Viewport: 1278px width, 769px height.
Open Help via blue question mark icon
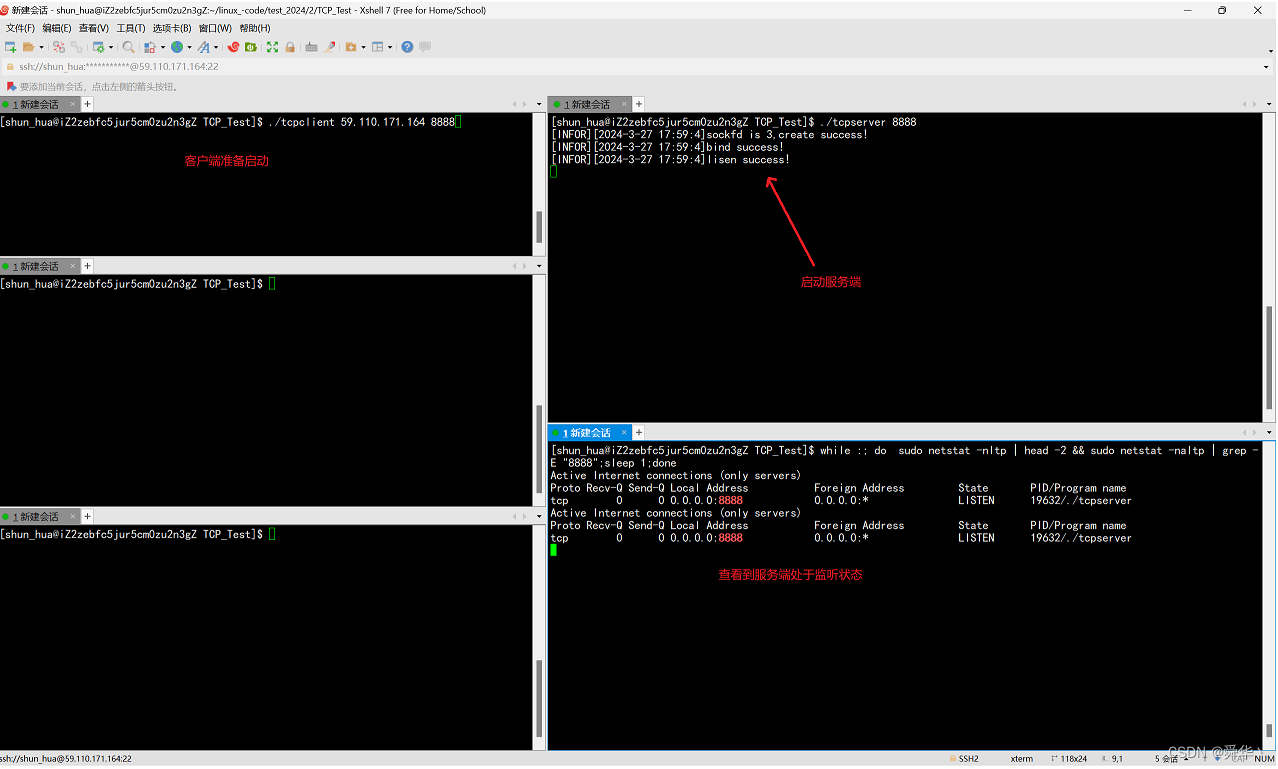407,47
